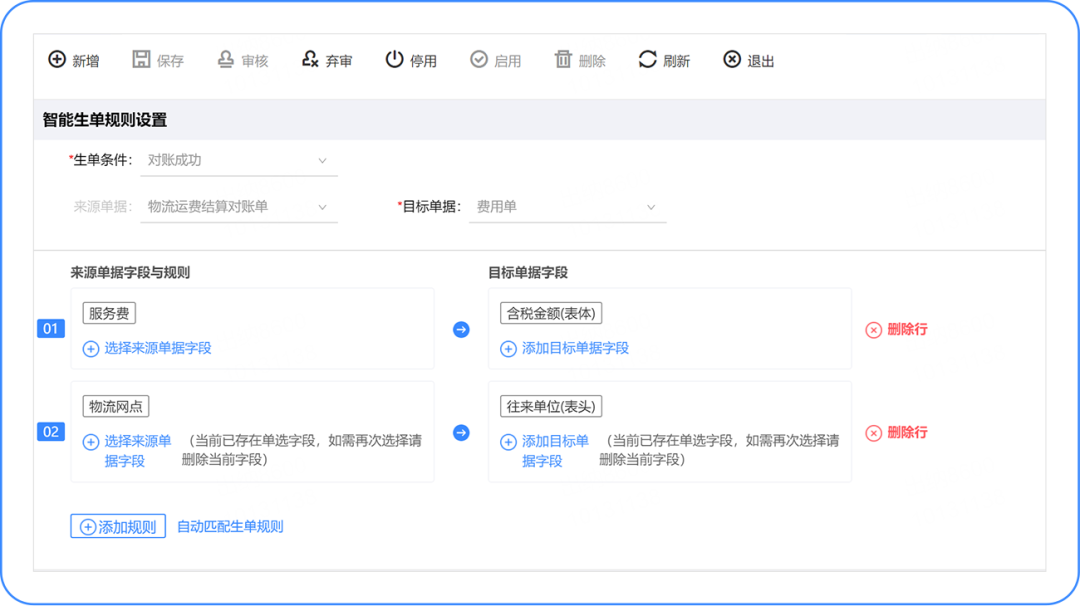Viewport: 1080px width, 606px height.
Task: Open the 目标单据 dropdown showing 费用单
Action: pyautogui.click(x=568, y=207)
